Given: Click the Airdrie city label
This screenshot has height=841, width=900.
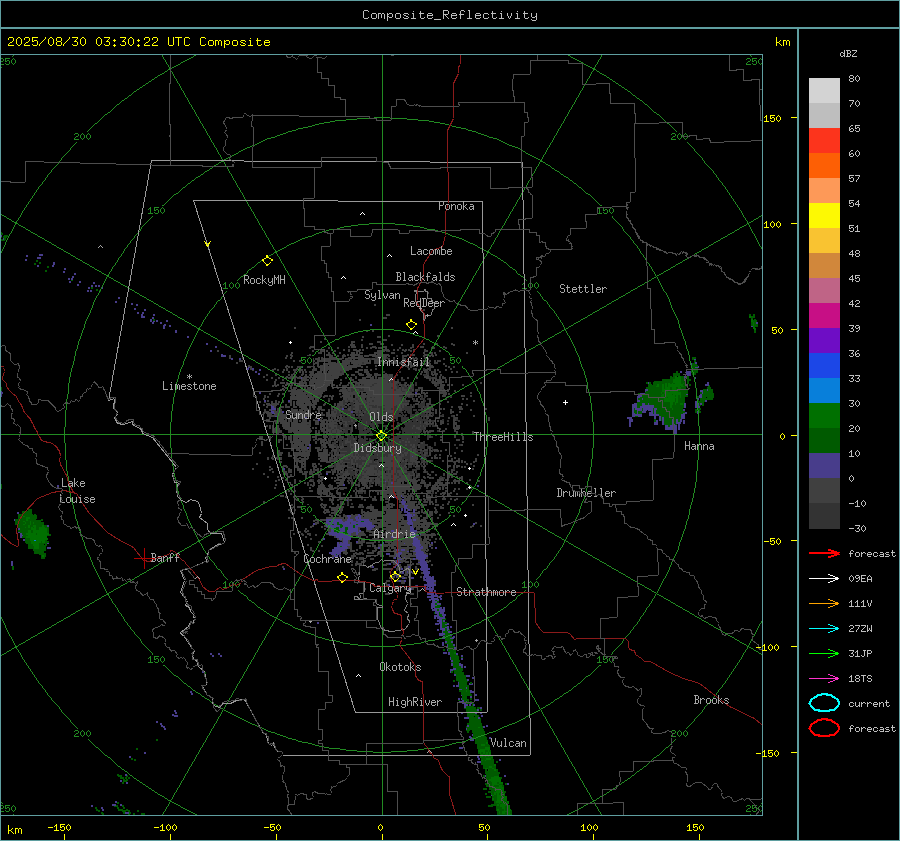Looking at the screenshot, I should 394,534.
